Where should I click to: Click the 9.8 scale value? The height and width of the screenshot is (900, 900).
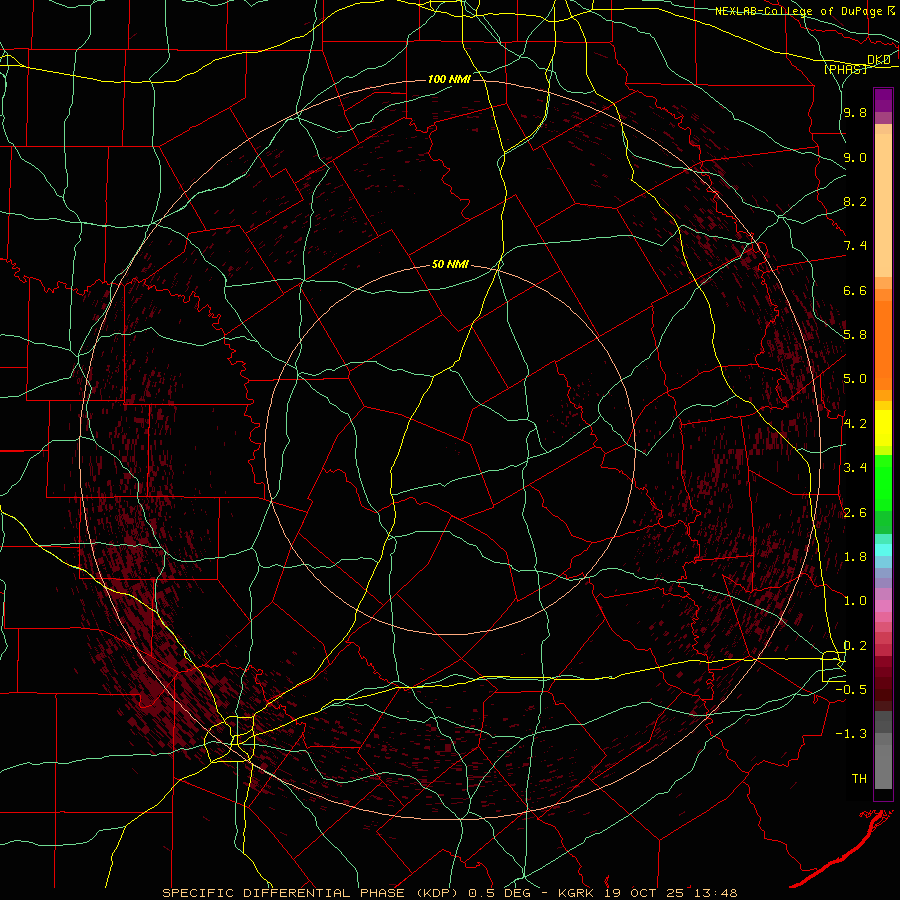coord(855,113)
